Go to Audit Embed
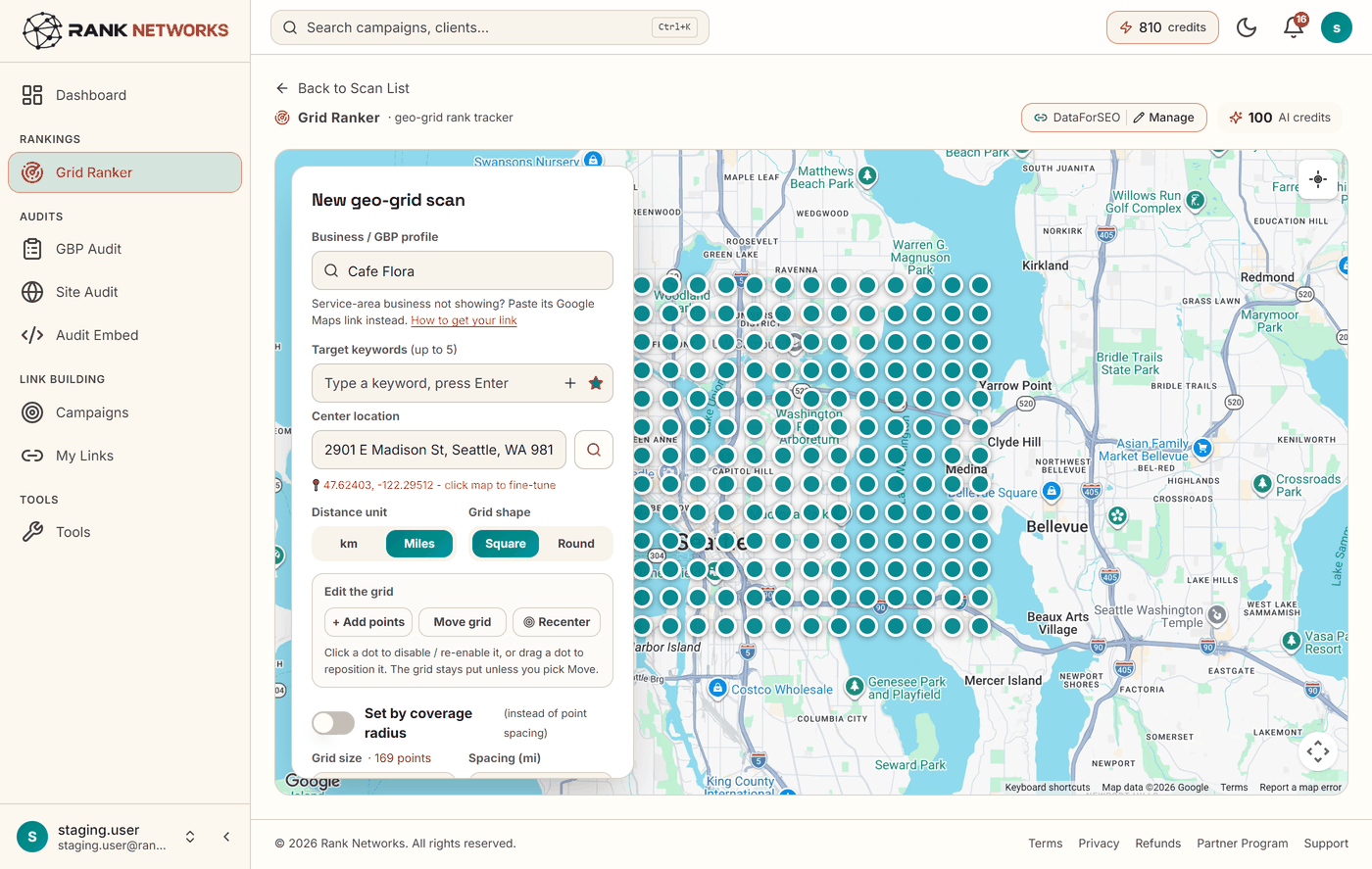The image size is (1372, 869). click(124, 335)
